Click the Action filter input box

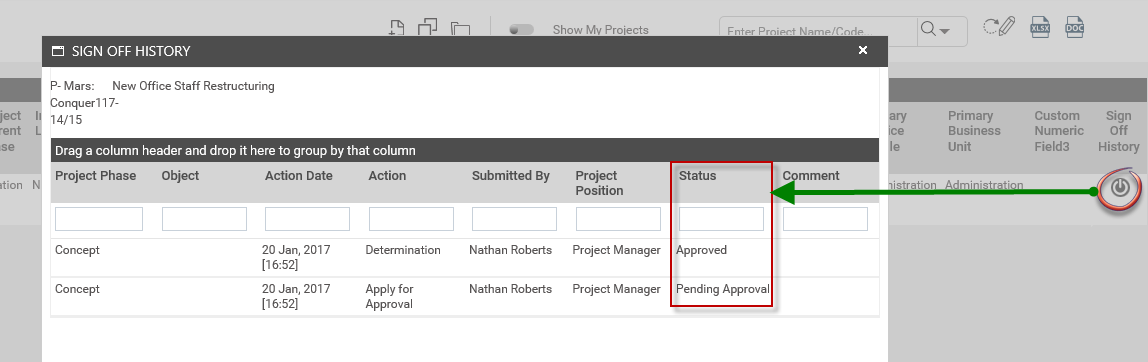[411, 219]
